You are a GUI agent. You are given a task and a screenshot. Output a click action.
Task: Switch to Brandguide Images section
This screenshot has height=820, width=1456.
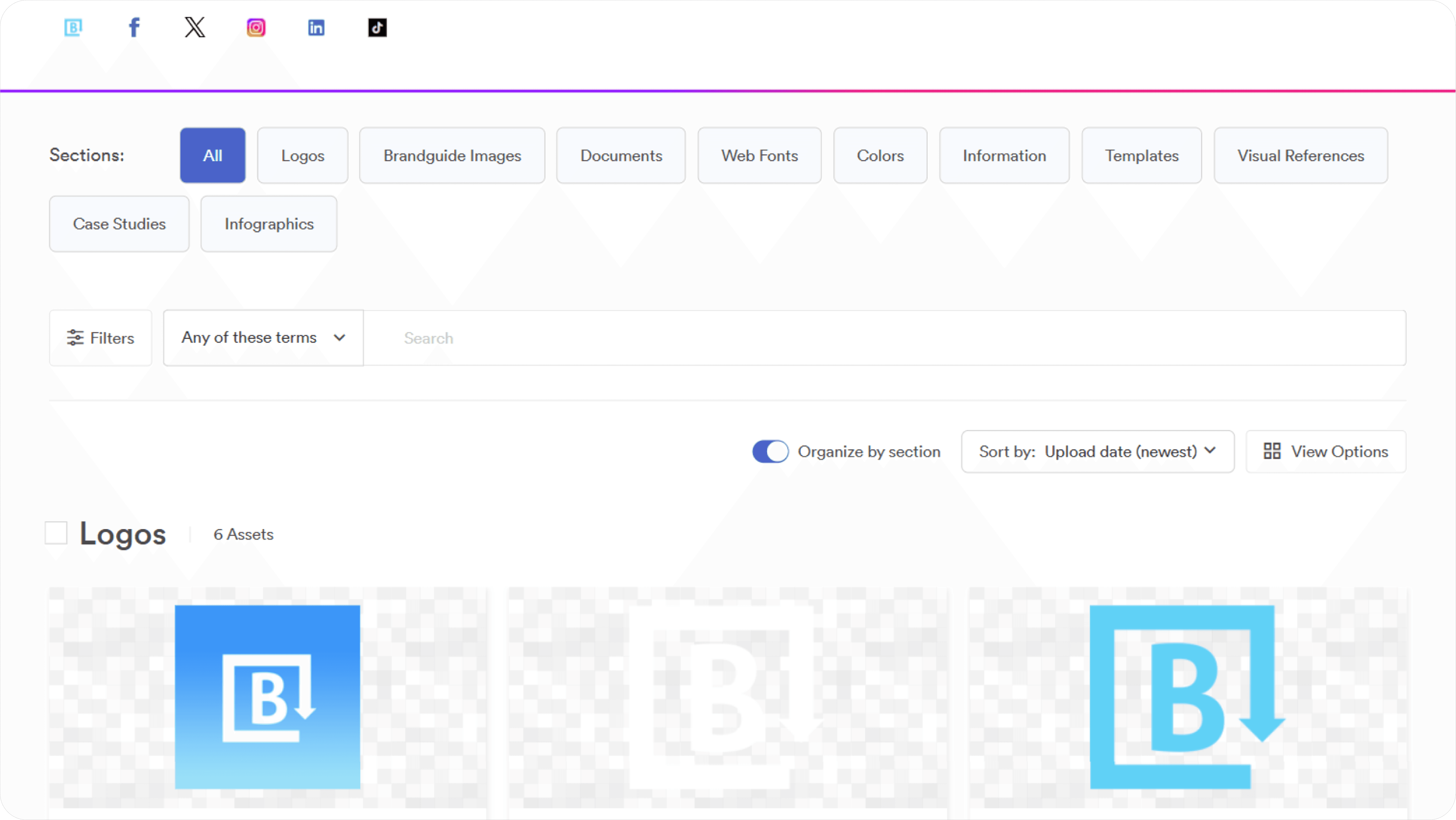point(452,156)
